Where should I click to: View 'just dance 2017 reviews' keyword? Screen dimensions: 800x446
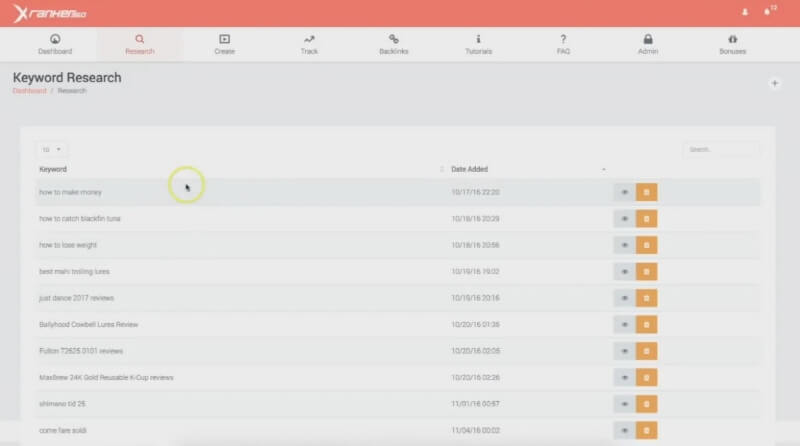pyautogui.click(x=624, y=299)
